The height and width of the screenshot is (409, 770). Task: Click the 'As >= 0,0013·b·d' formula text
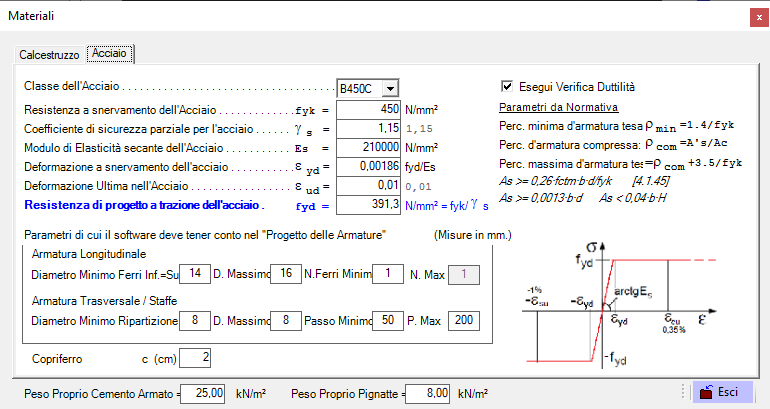point(541,198)
